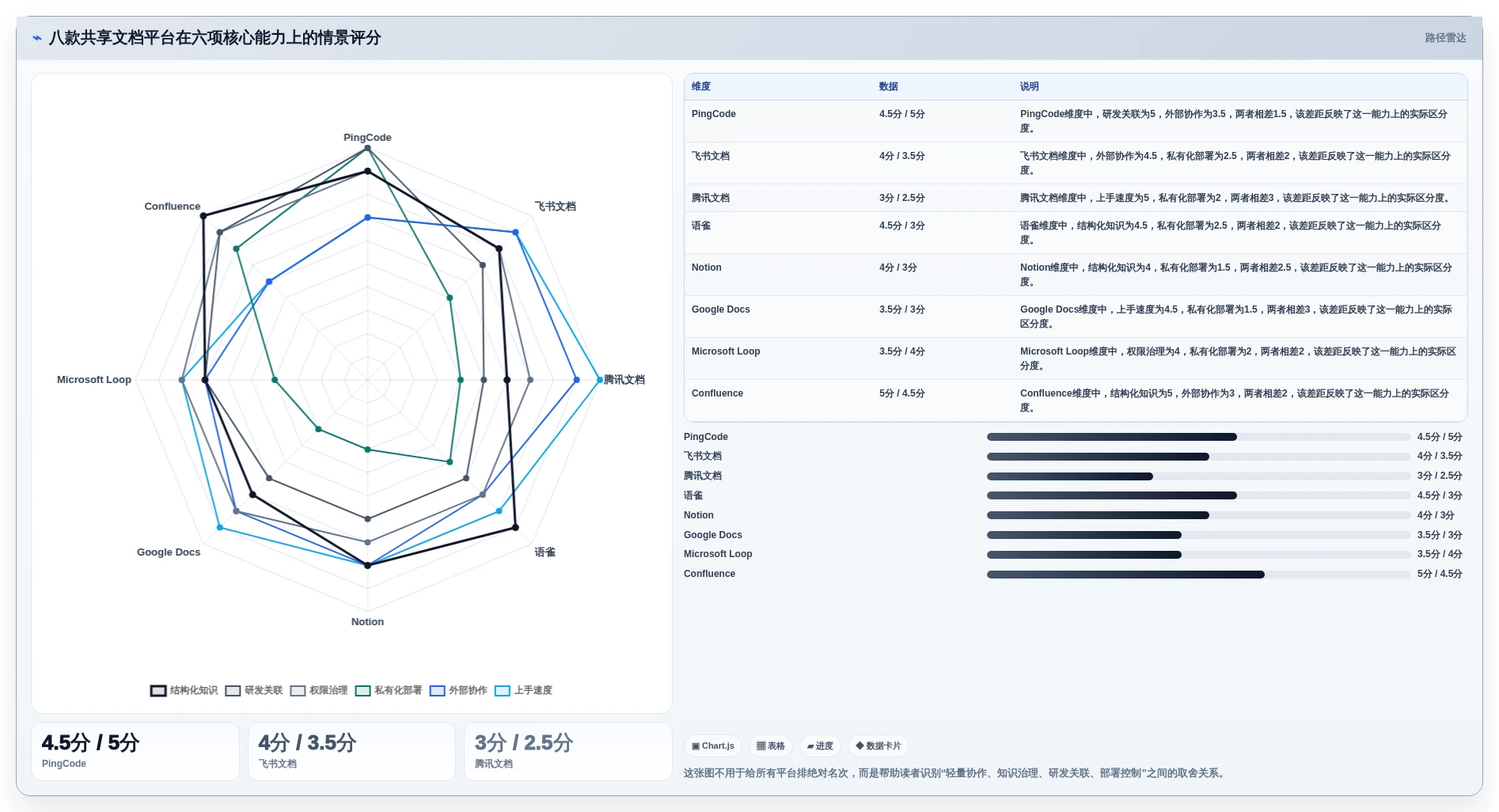Select the 维度 column header
This screenshot has width=1499, height=812.
(701, 86)
